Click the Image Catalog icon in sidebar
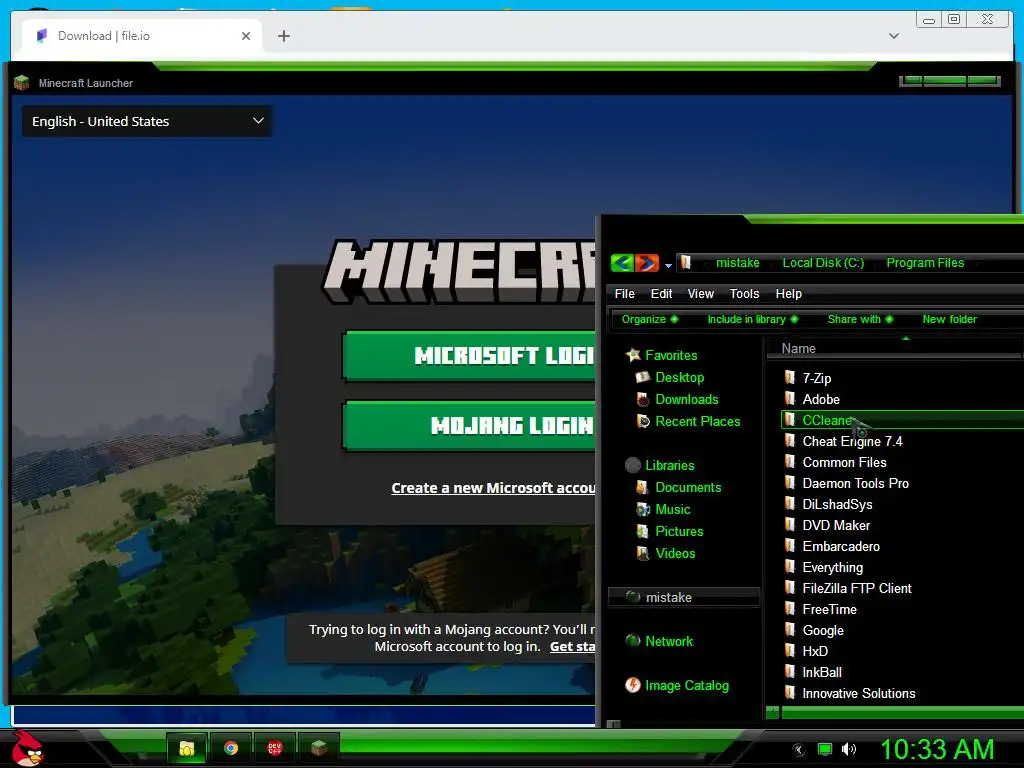 (633, 685)
